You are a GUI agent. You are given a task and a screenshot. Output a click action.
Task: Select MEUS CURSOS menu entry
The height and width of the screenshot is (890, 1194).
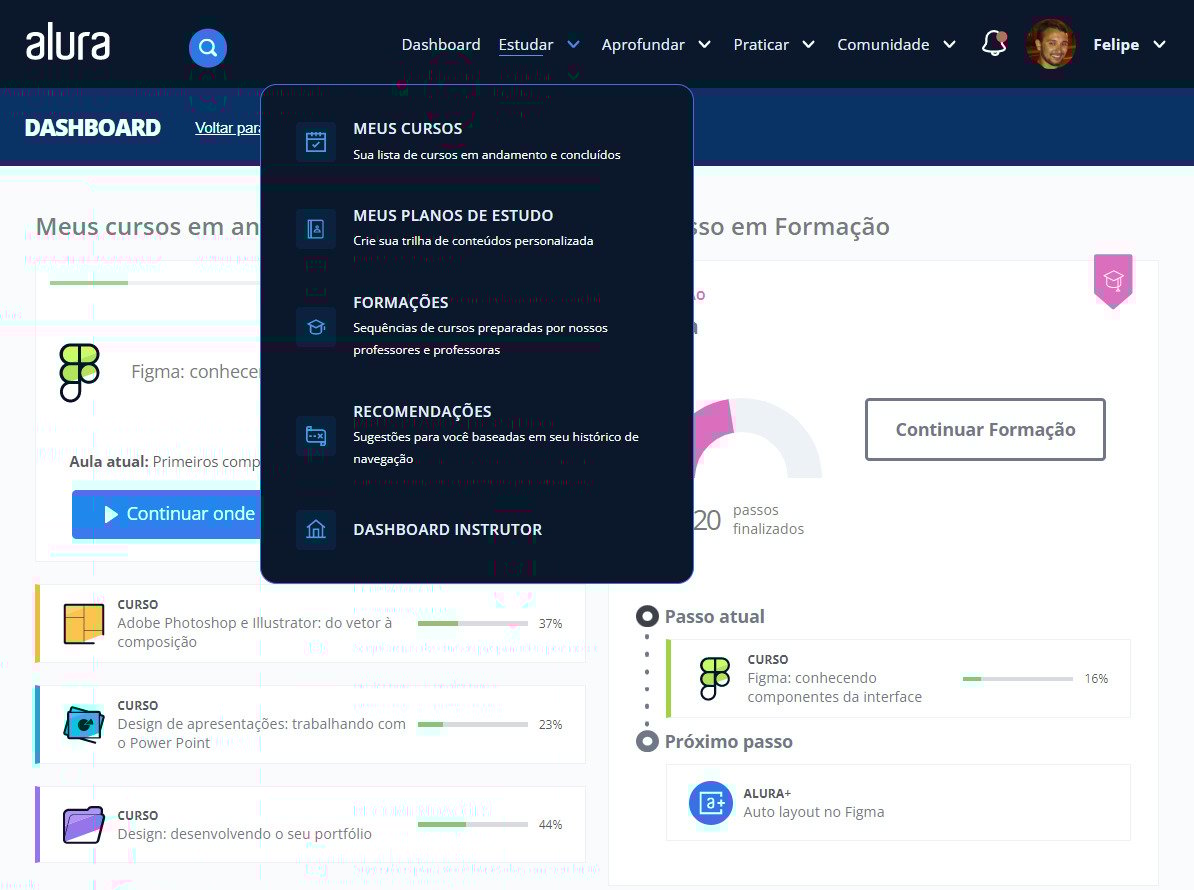click(x=477, y=142)
